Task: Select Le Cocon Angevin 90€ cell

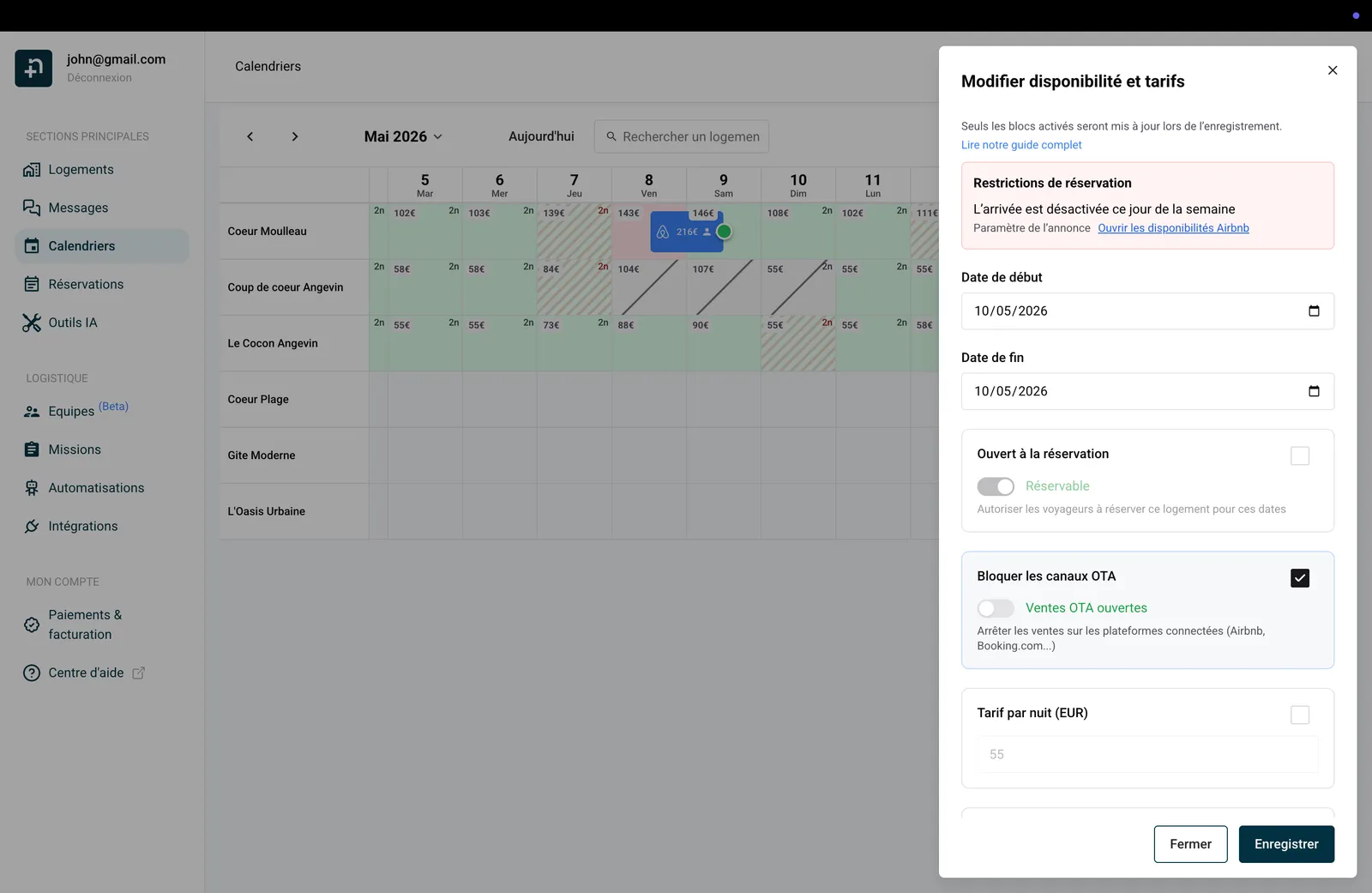Action: 724,343
